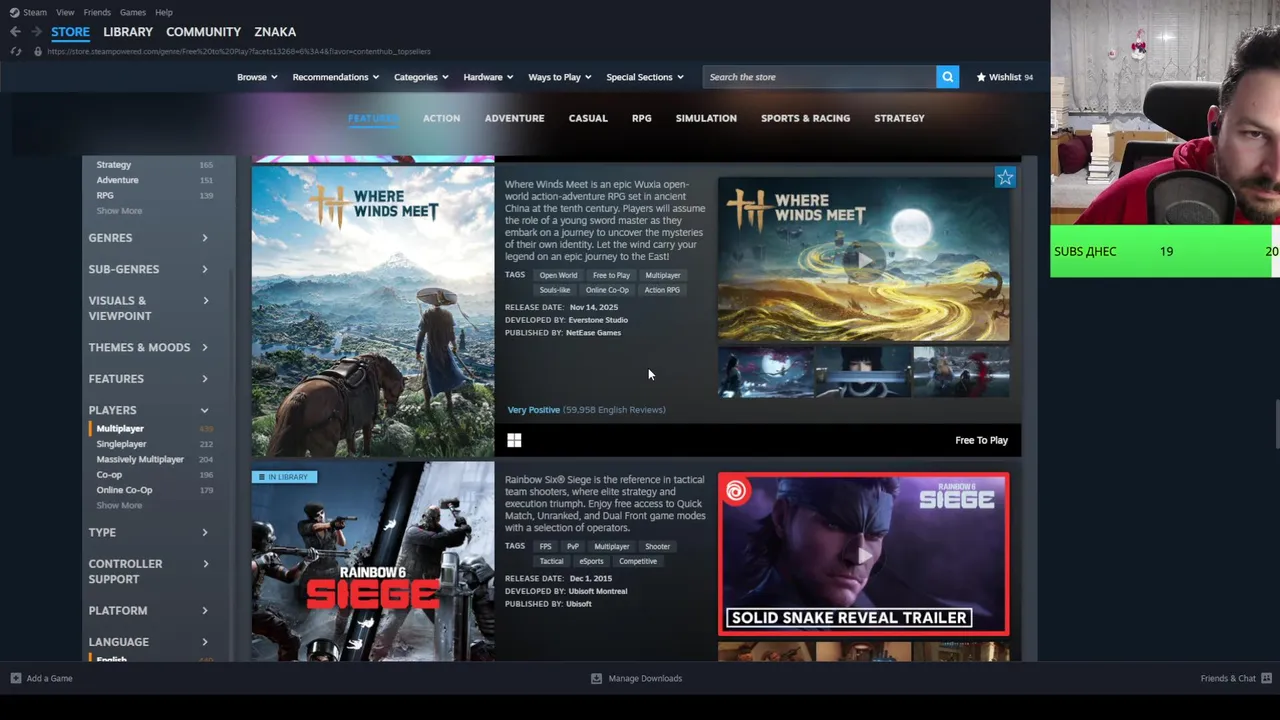Open Everstone Studio developer link
Image resolution: width=1280 pixels, height=720 pixels.
tap(598, 320)
